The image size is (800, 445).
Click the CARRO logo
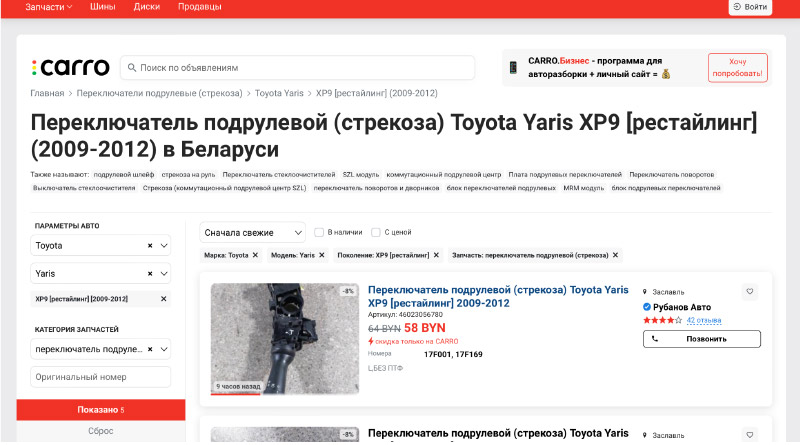tap(70, 68)
